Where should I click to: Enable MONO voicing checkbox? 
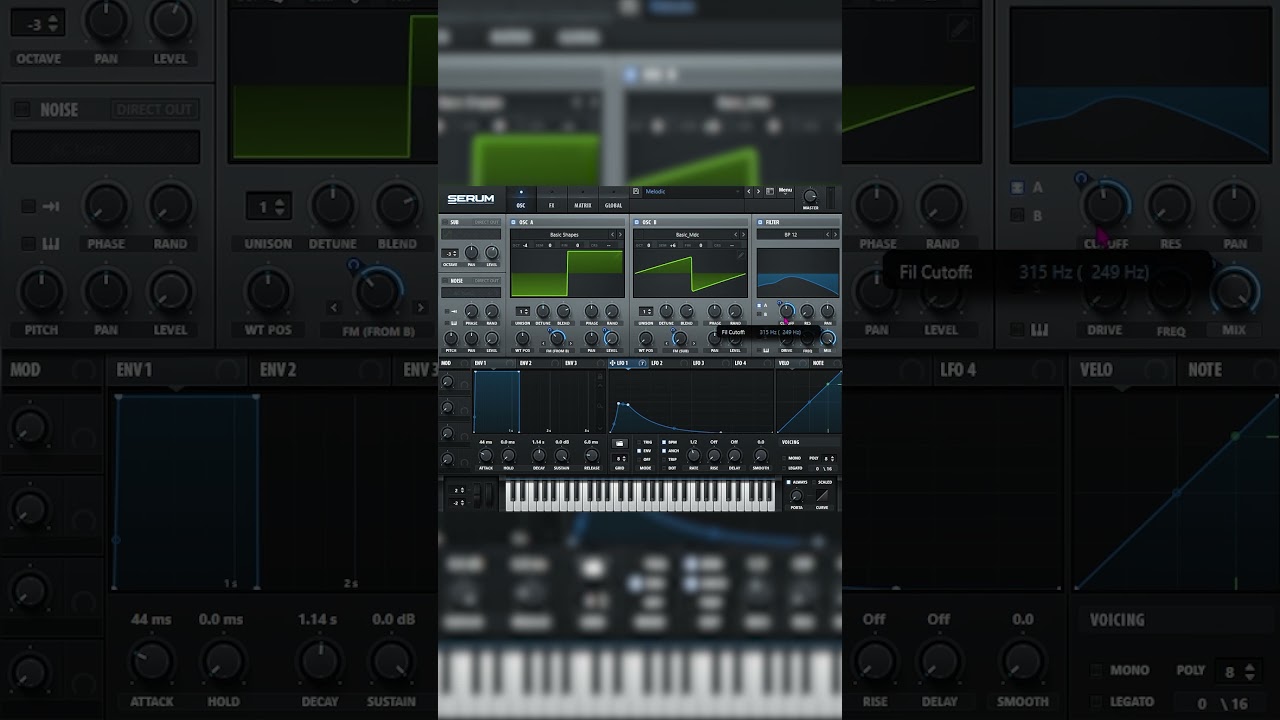click(x=784, y=458)
